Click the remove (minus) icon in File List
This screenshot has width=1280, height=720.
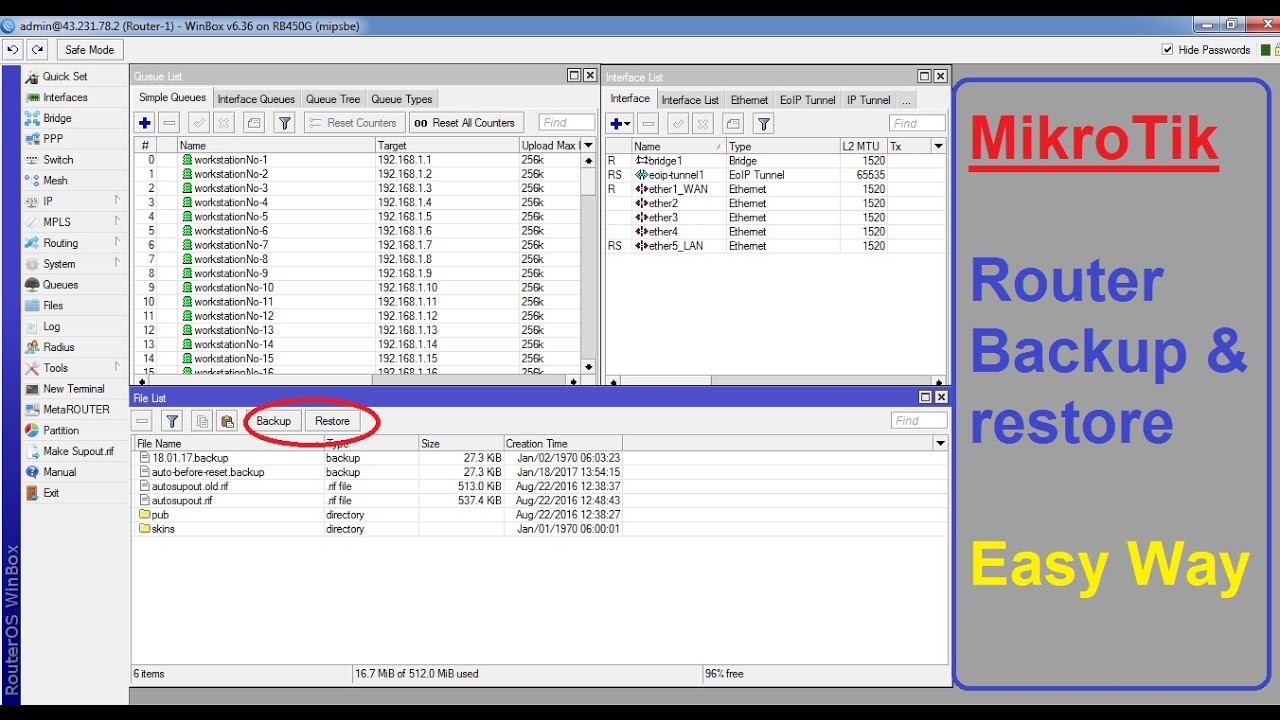coord(142,421)
